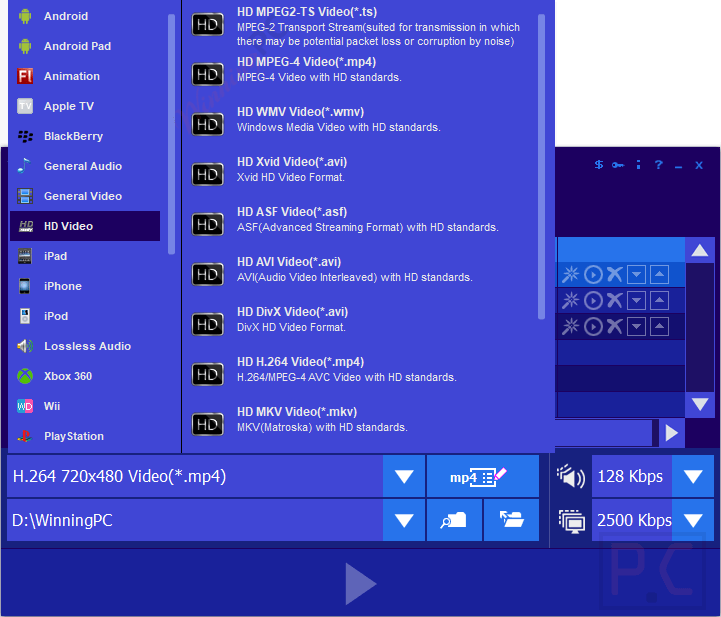Select the General Video category
721x617 pixels.
(x=85, y=196)
